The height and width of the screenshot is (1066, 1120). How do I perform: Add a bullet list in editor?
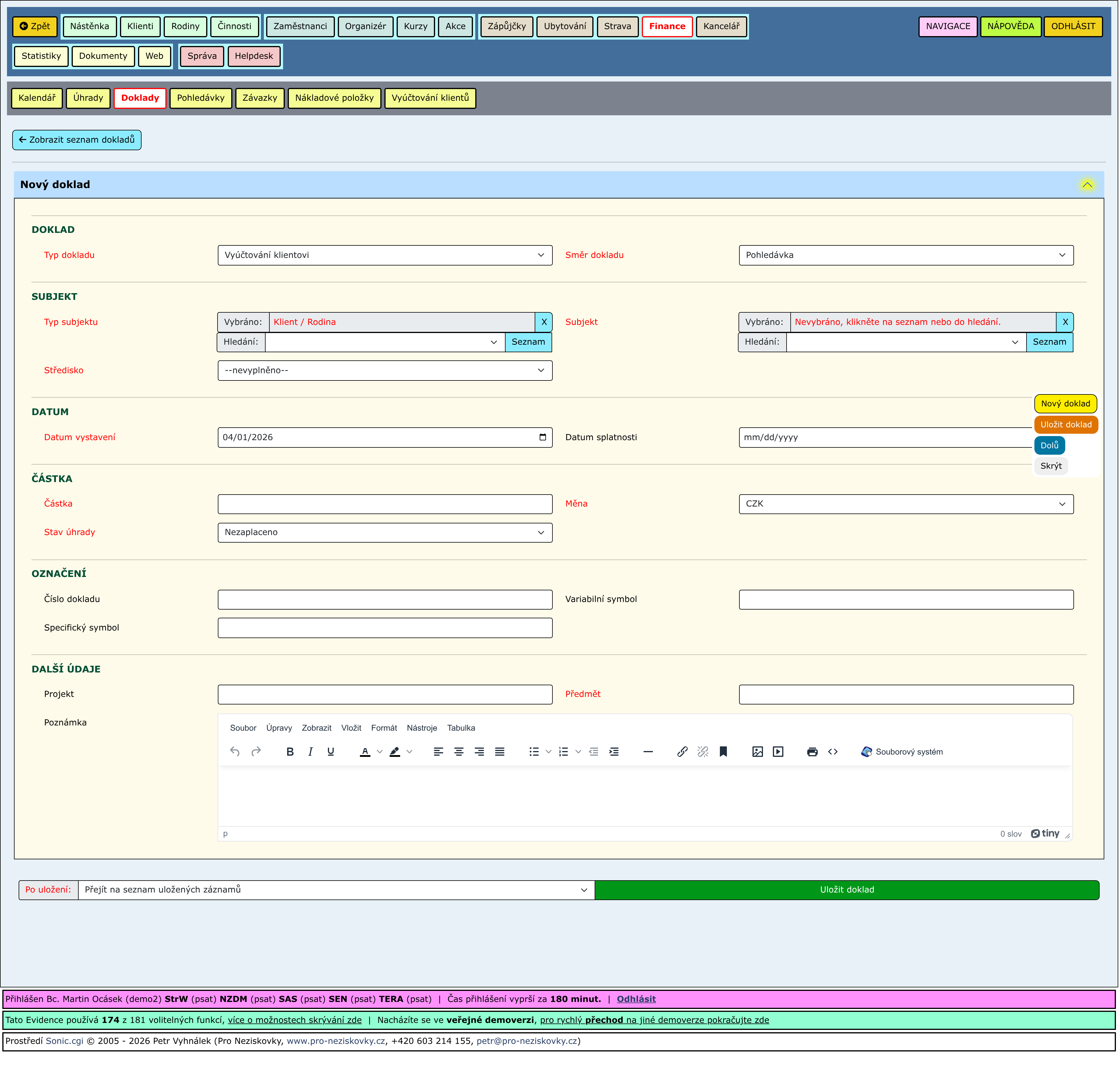[534, 752]
